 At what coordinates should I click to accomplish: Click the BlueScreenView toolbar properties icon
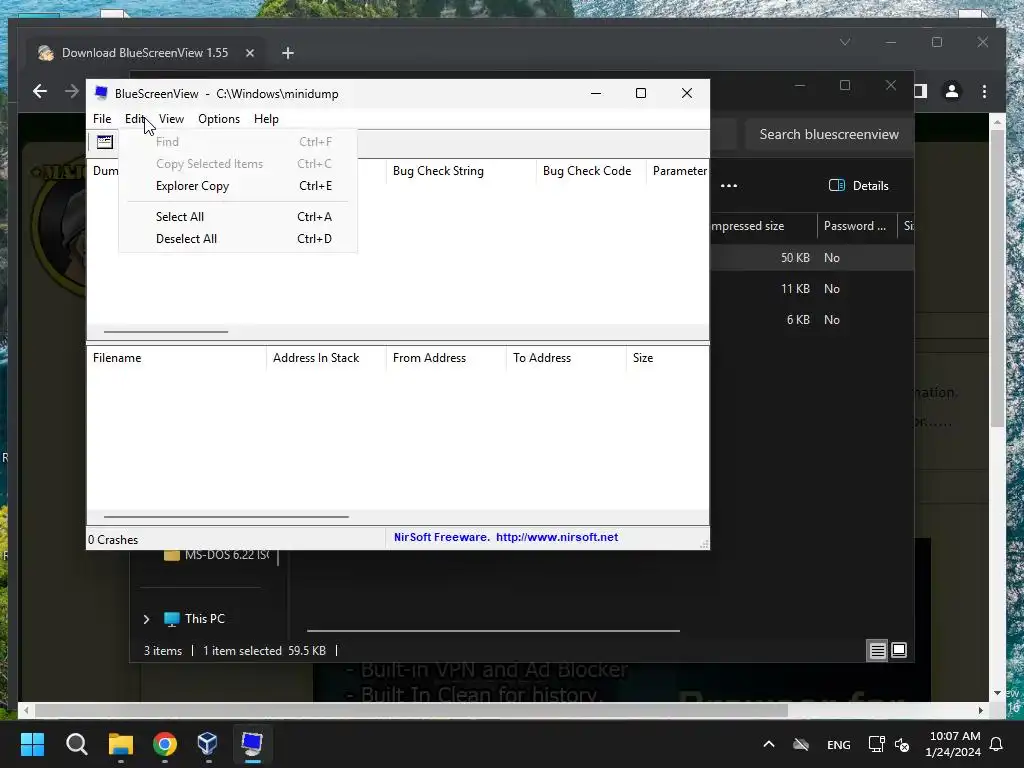tap(105, 142)
